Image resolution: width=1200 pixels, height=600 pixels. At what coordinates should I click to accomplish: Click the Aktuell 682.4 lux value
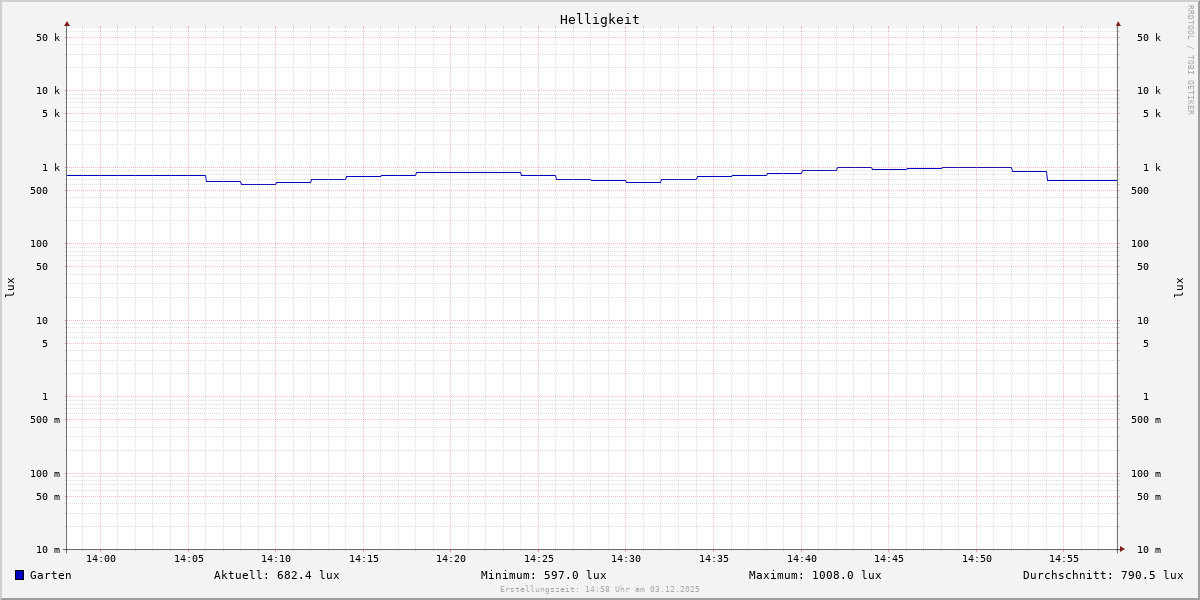tap(276, 575)
